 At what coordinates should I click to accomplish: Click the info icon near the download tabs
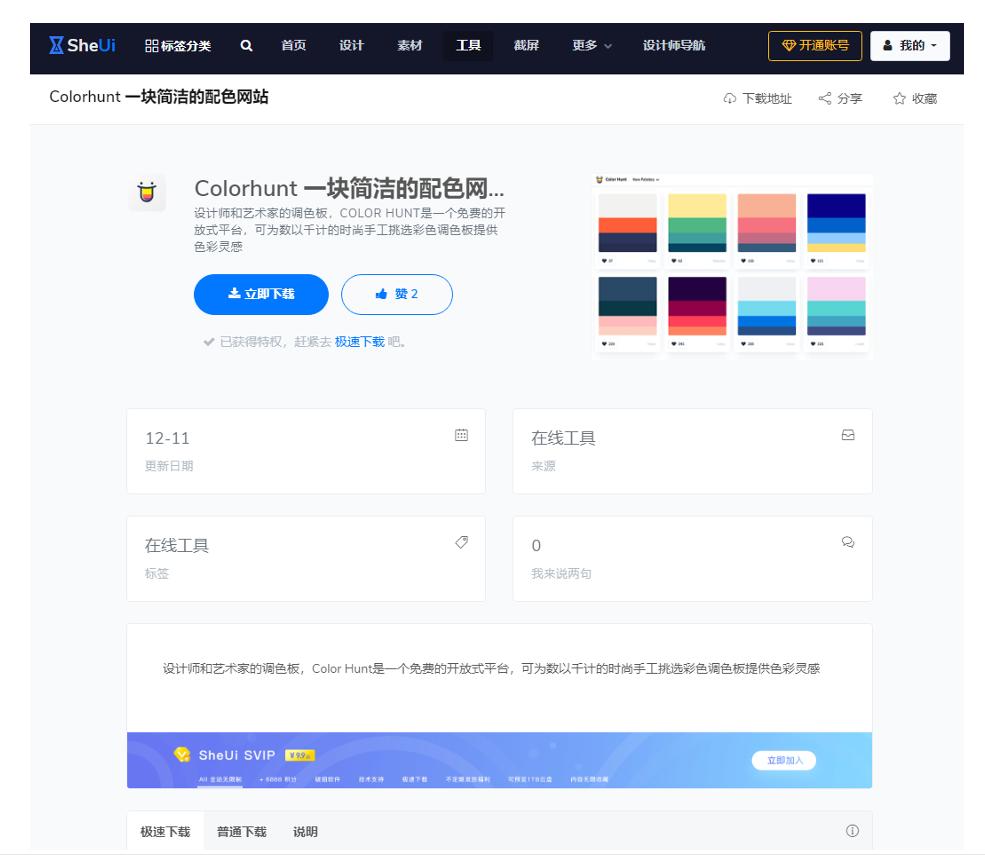point(851,830)
